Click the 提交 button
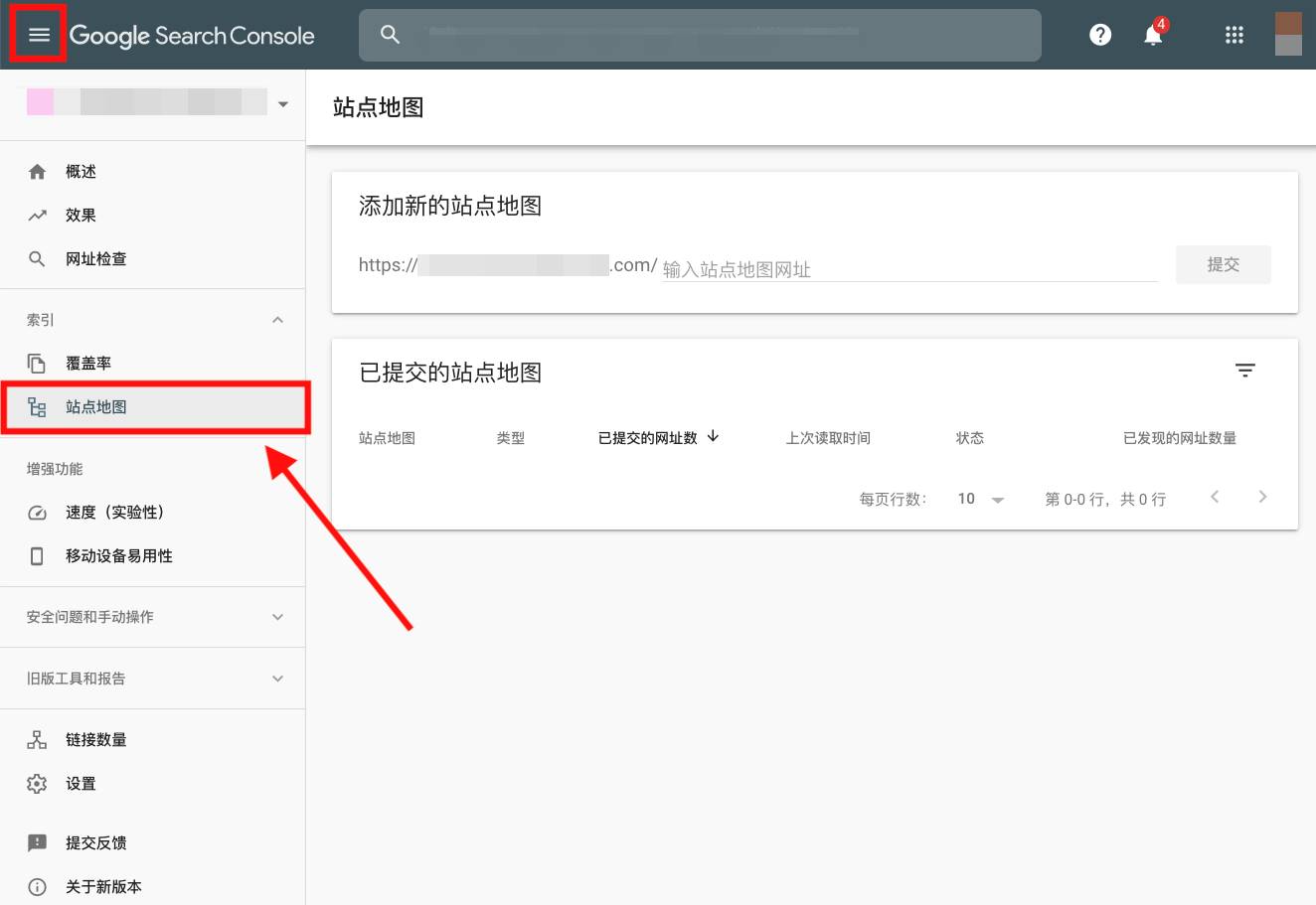Viewport: 1316px width, 905px height. pos(1223,265)
